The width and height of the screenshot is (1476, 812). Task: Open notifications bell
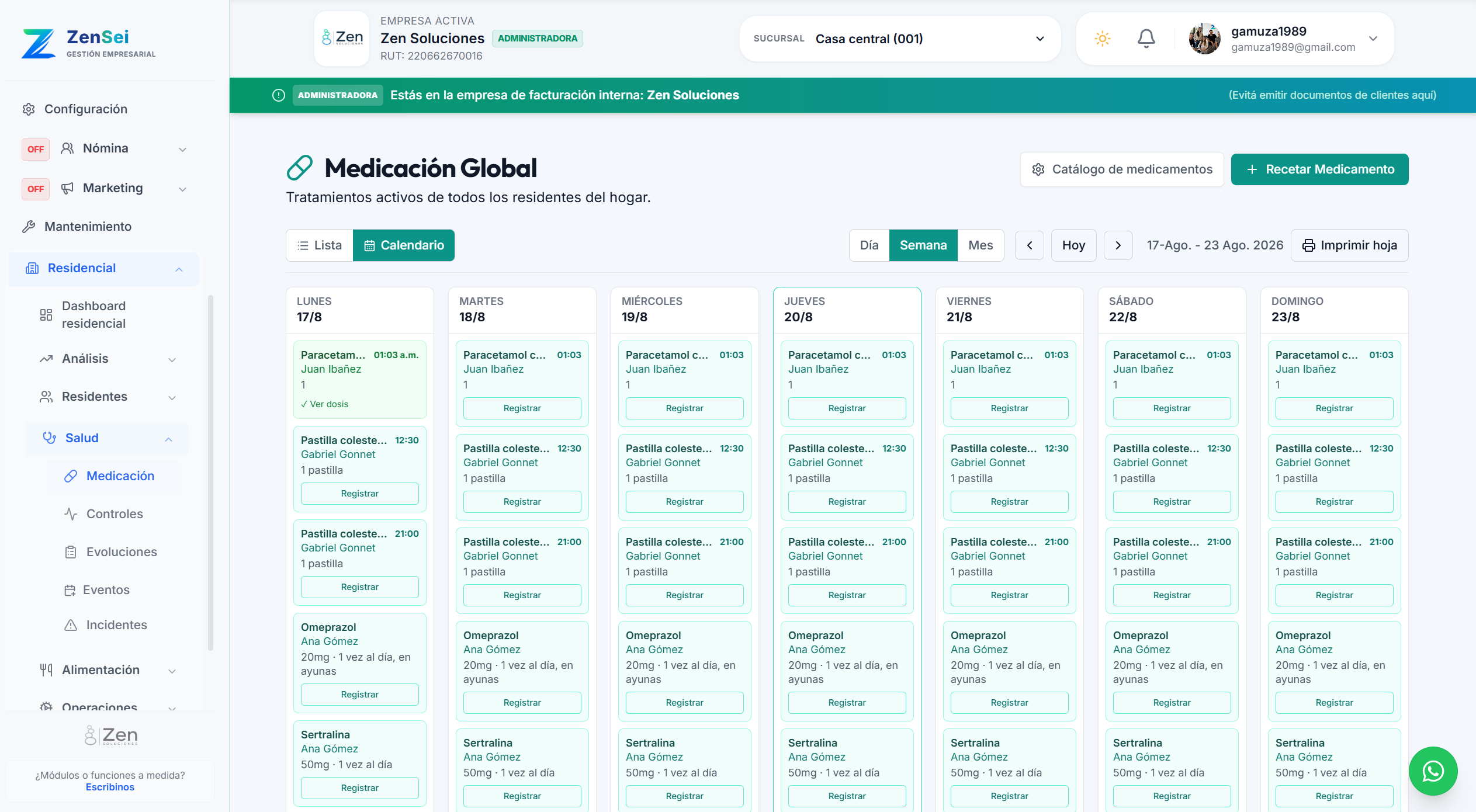(1146, 39)
